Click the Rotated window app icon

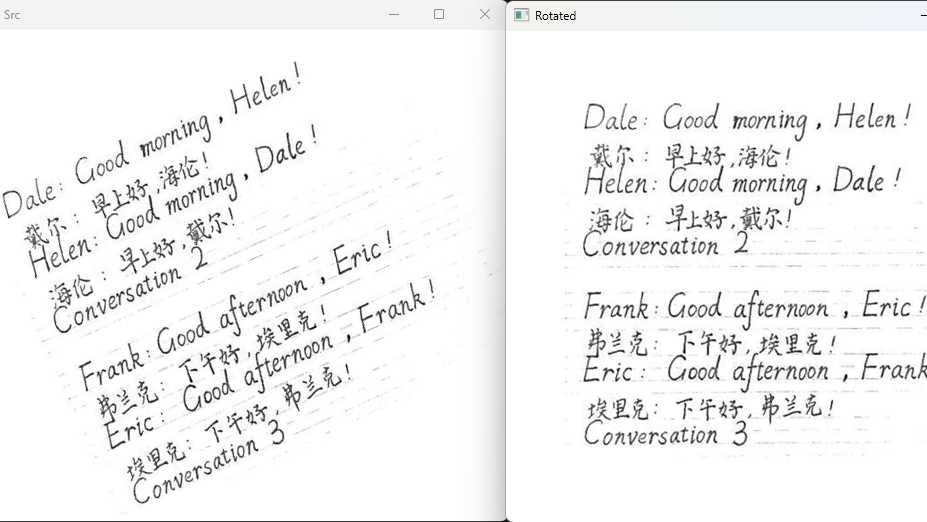coord(521,15)
